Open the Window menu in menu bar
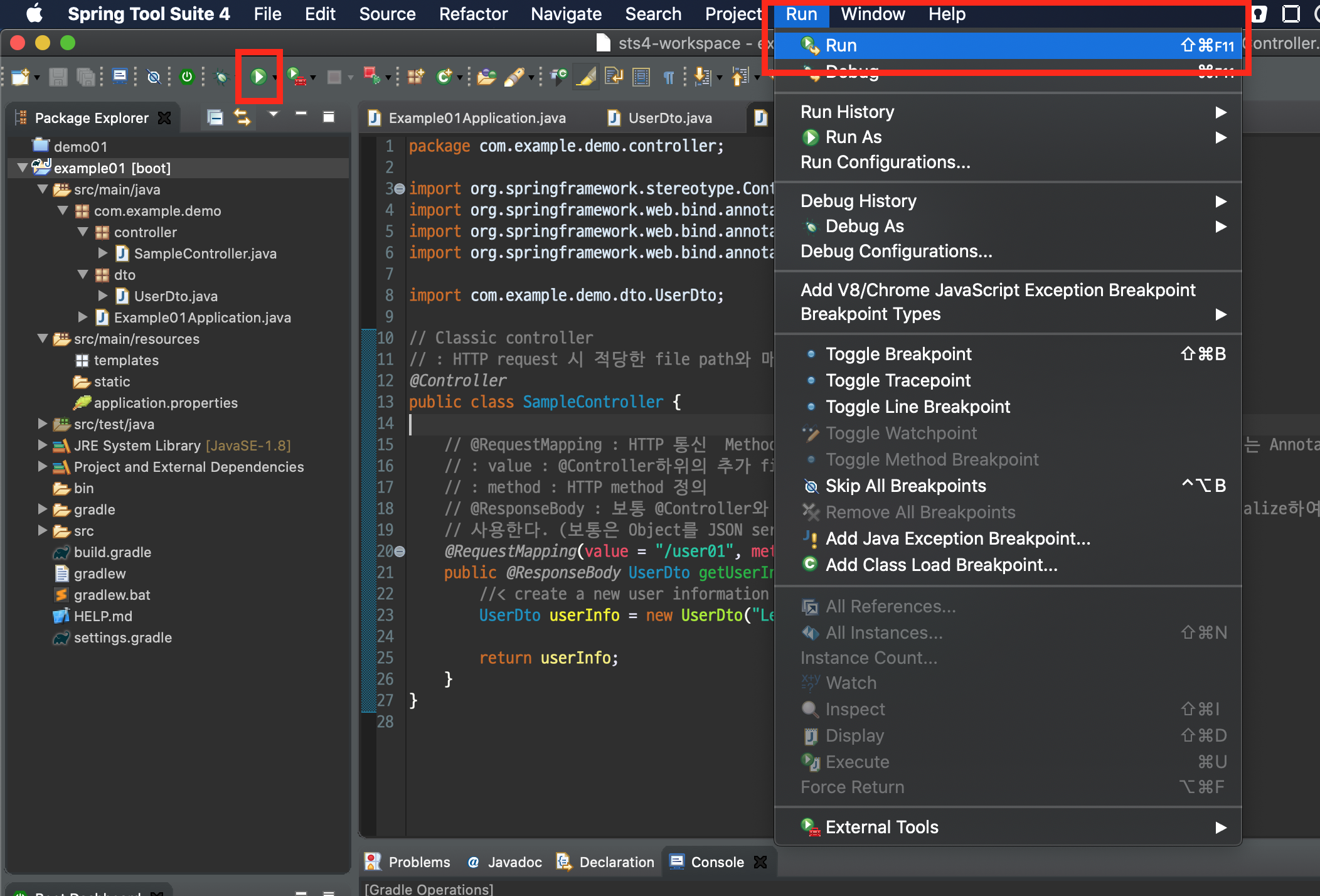 (x=872, y=14)
